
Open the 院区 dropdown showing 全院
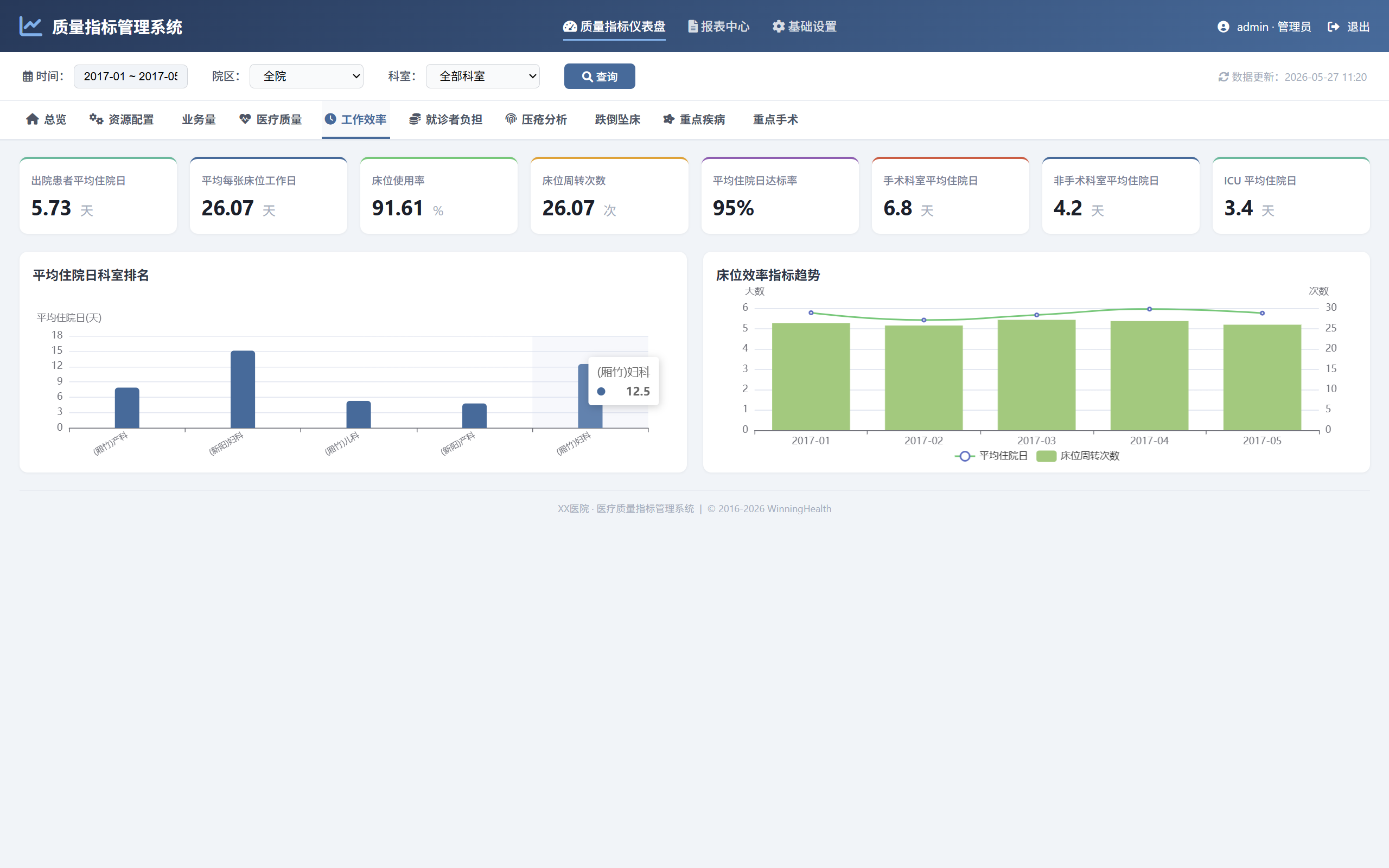pos(307,76)
